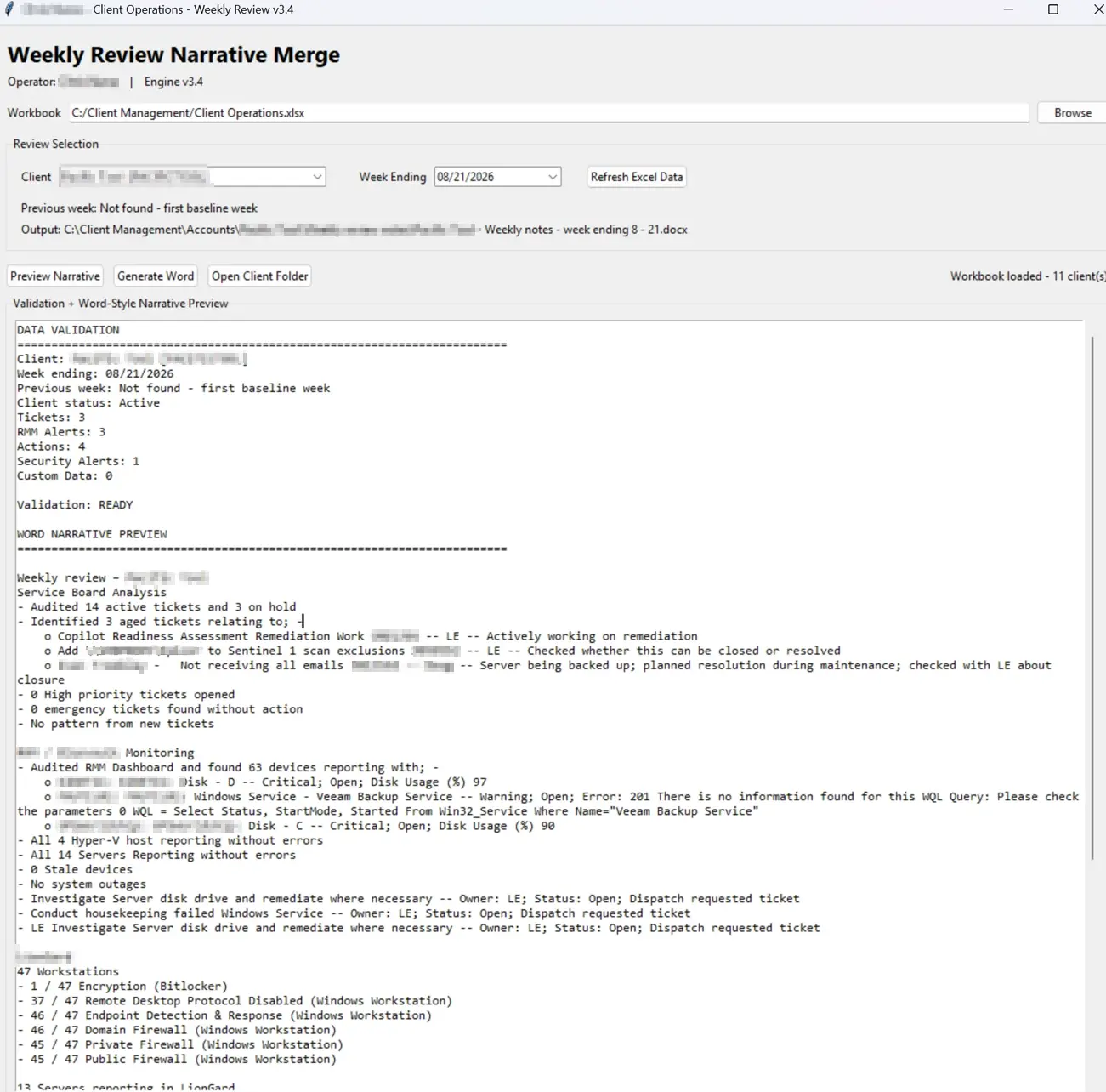Click the 'Weekly Review Narrative Merge' title

pos(174,54)
